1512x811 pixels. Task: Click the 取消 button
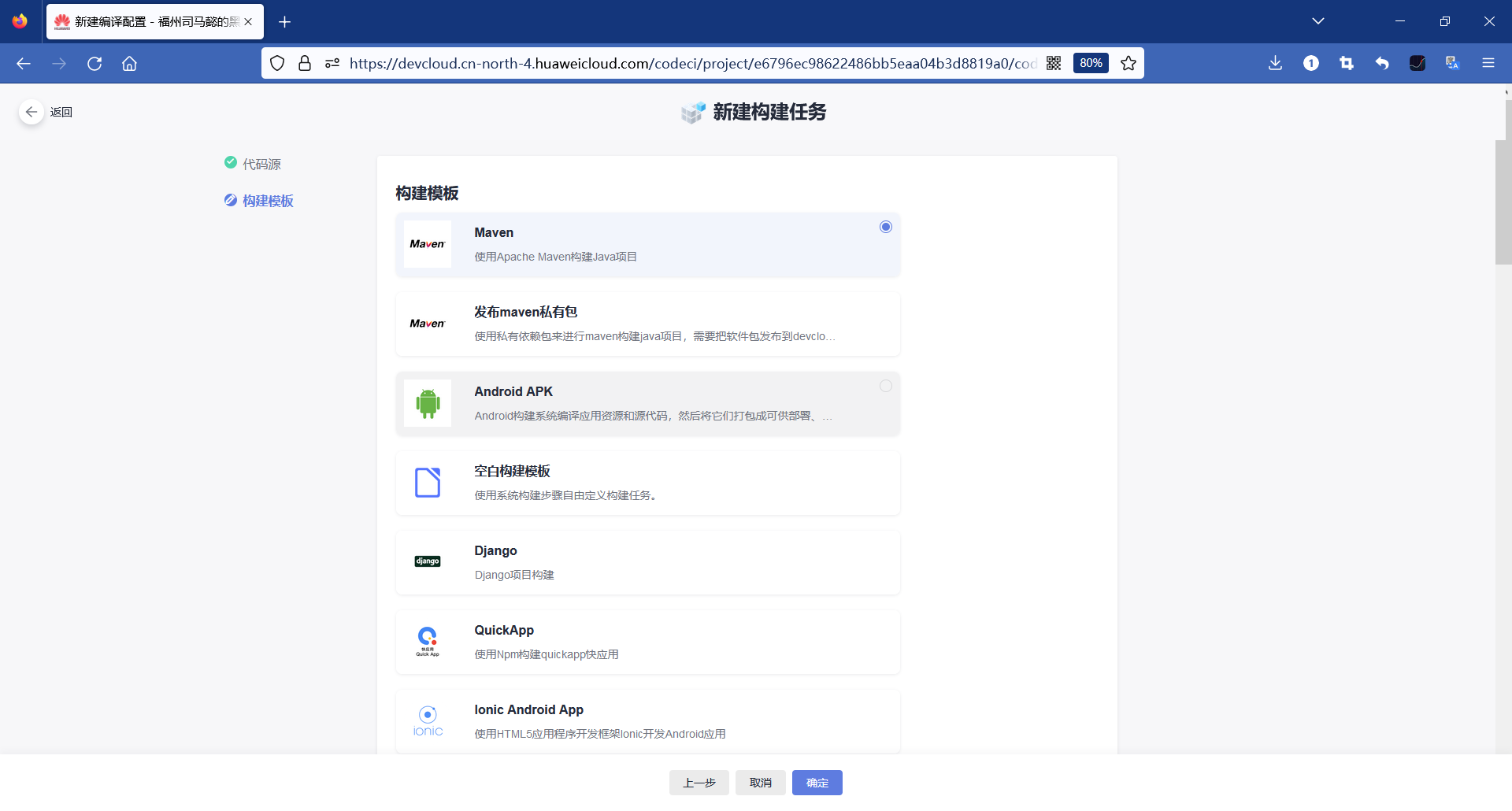tap(761, 783)
